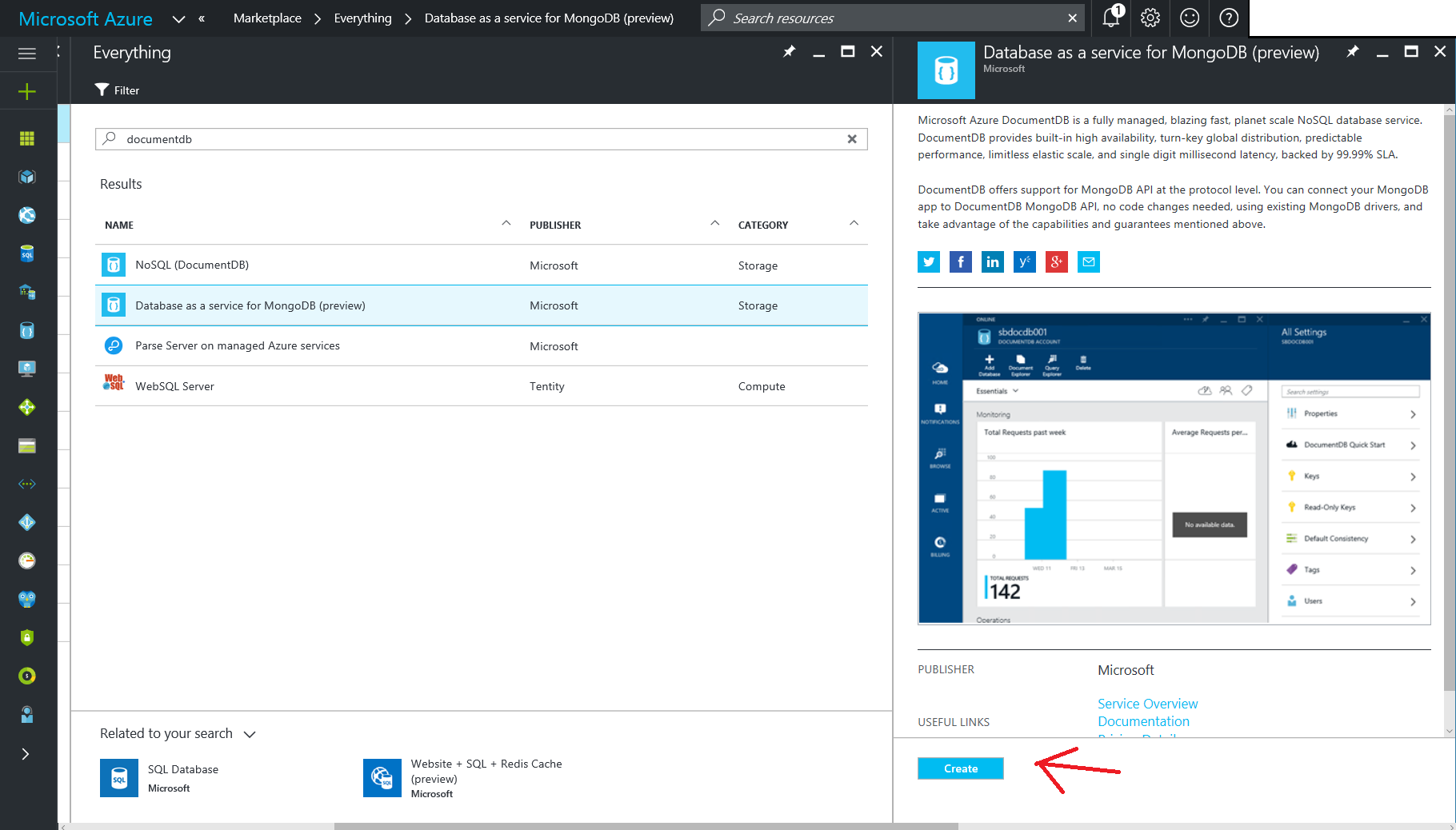This screenshot has height=830, width=1456.
Task: Clear the documentdb search box
Action: (852, 139)
